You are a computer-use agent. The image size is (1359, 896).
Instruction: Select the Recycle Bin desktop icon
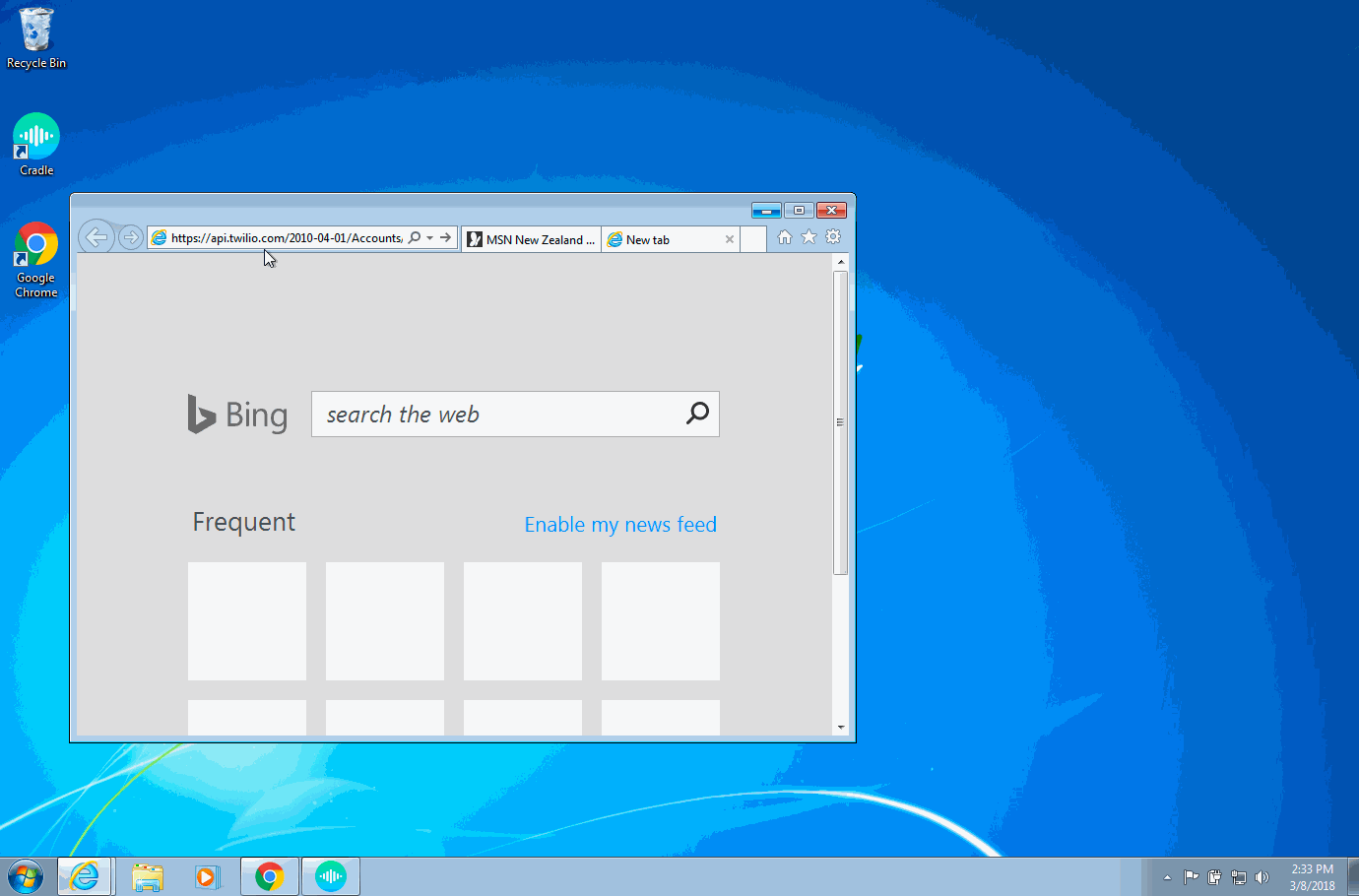tap(36, 39)
